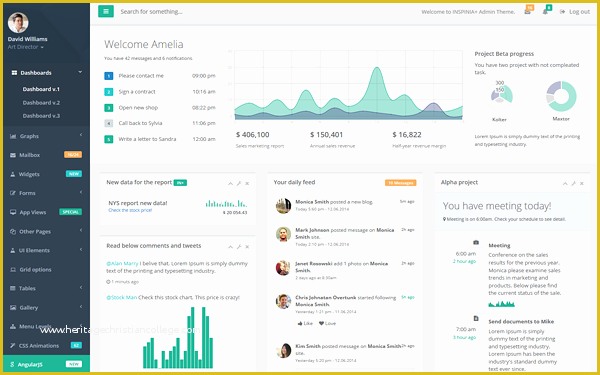Select Dashboard v.2 in the sidebar
This screenshot has height=375, width=600.
click(x=41, y=103)
